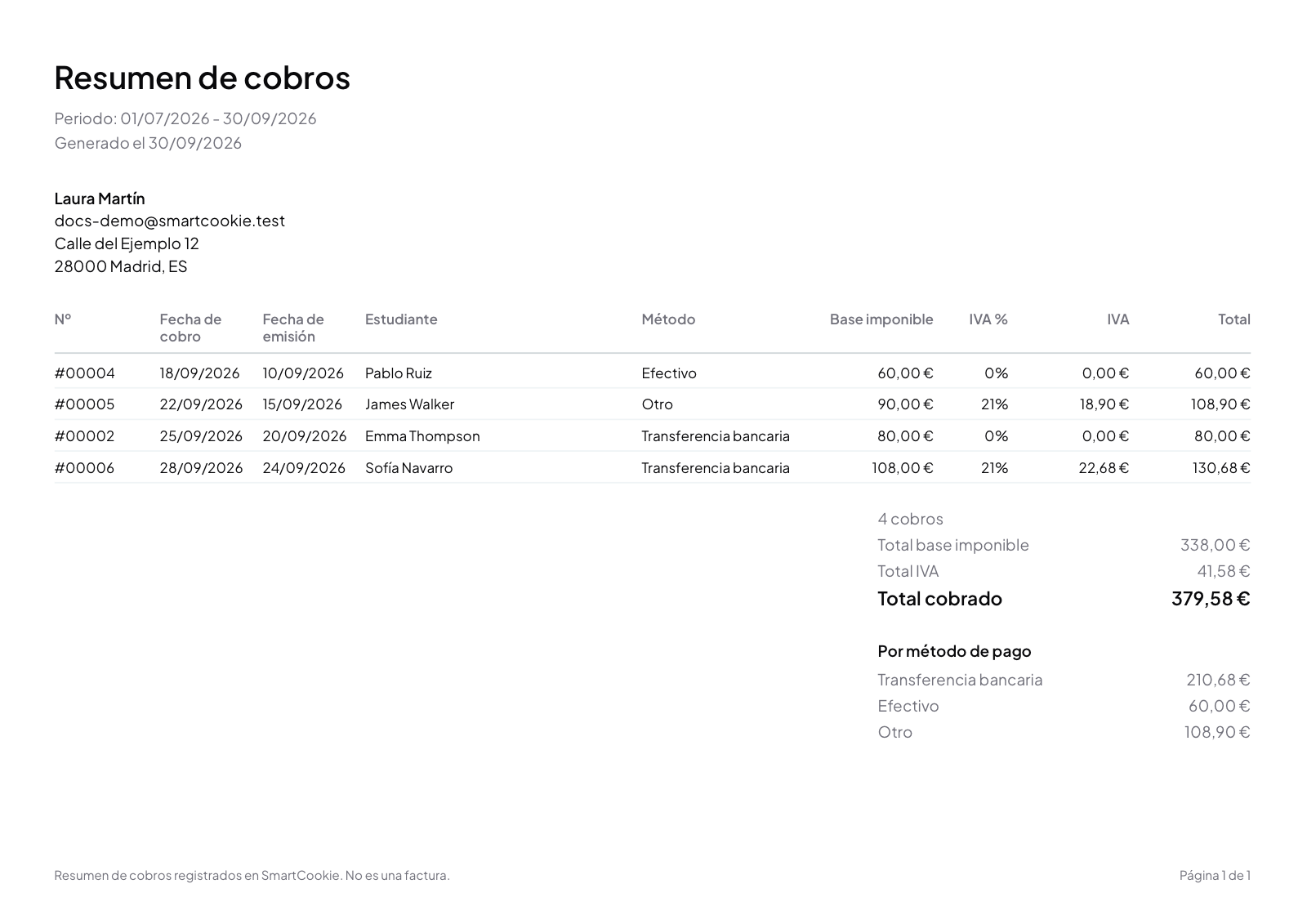This screenshot has width=1307, height=924.
Task: Click issue date 20/09/2026
Action: [305, 436]
